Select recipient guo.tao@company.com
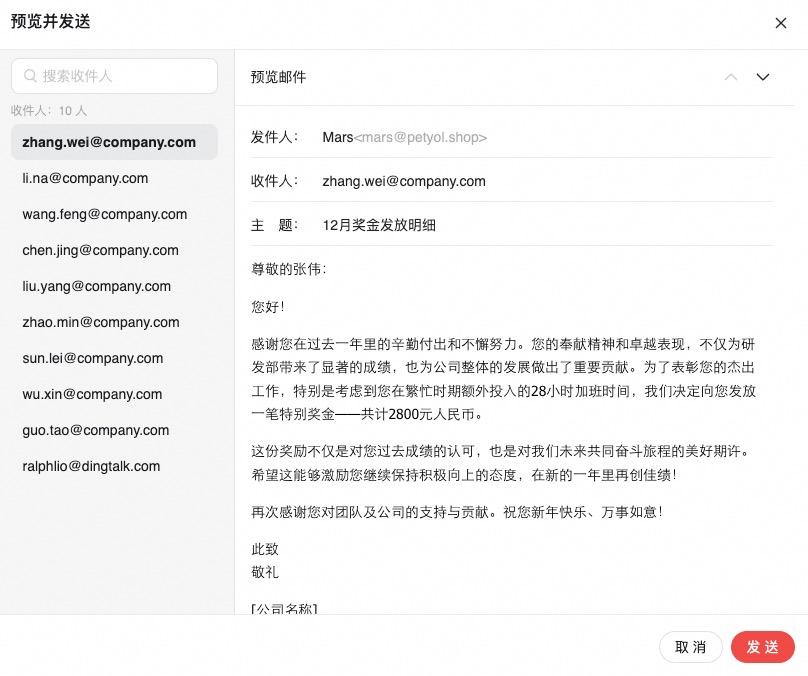 coord(96,430)
